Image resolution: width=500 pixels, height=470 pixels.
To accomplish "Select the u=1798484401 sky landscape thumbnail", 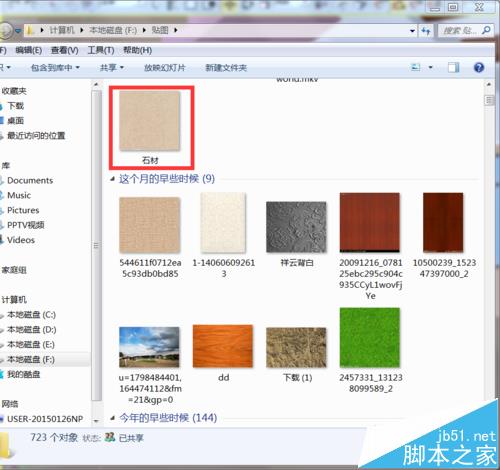I will [149, 347].
